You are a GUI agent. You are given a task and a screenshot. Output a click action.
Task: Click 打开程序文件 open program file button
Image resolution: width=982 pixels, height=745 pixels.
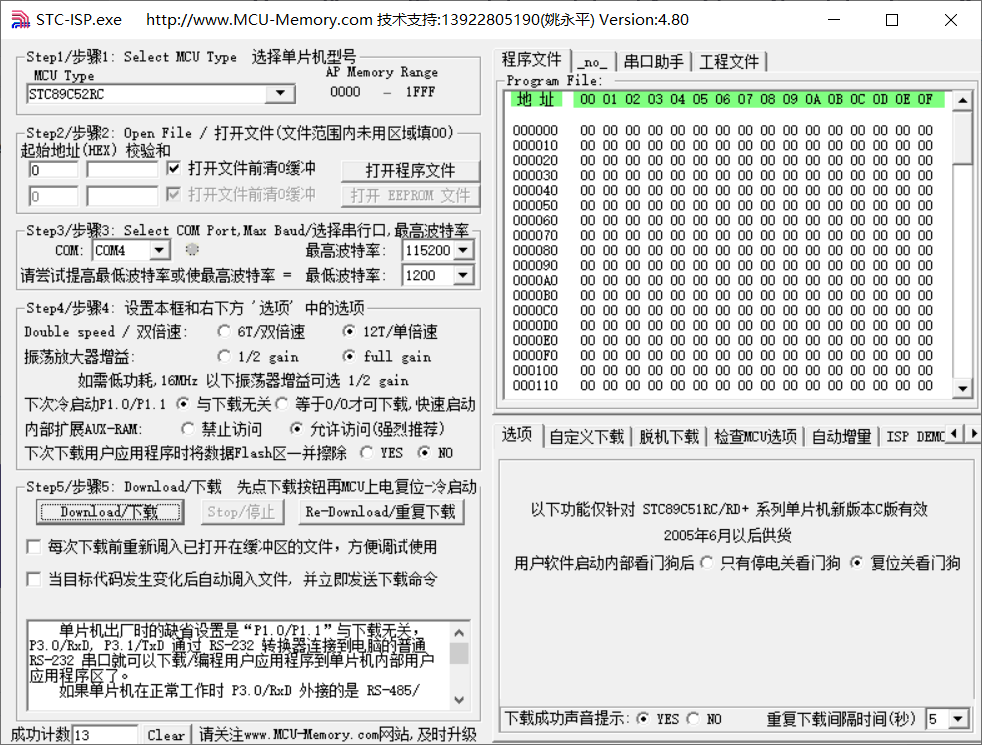(410, 170)
